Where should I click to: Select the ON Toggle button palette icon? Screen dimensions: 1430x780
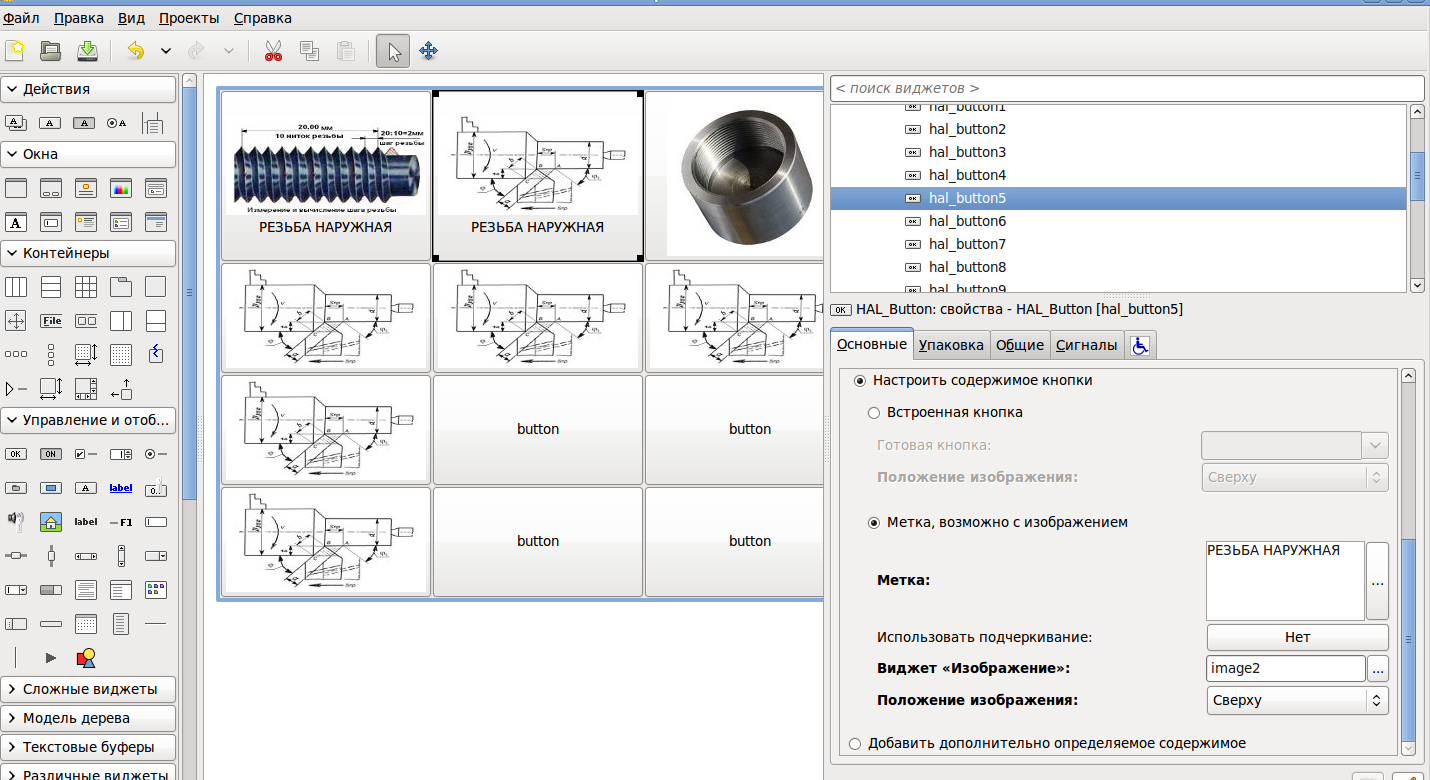pos(51,454)
